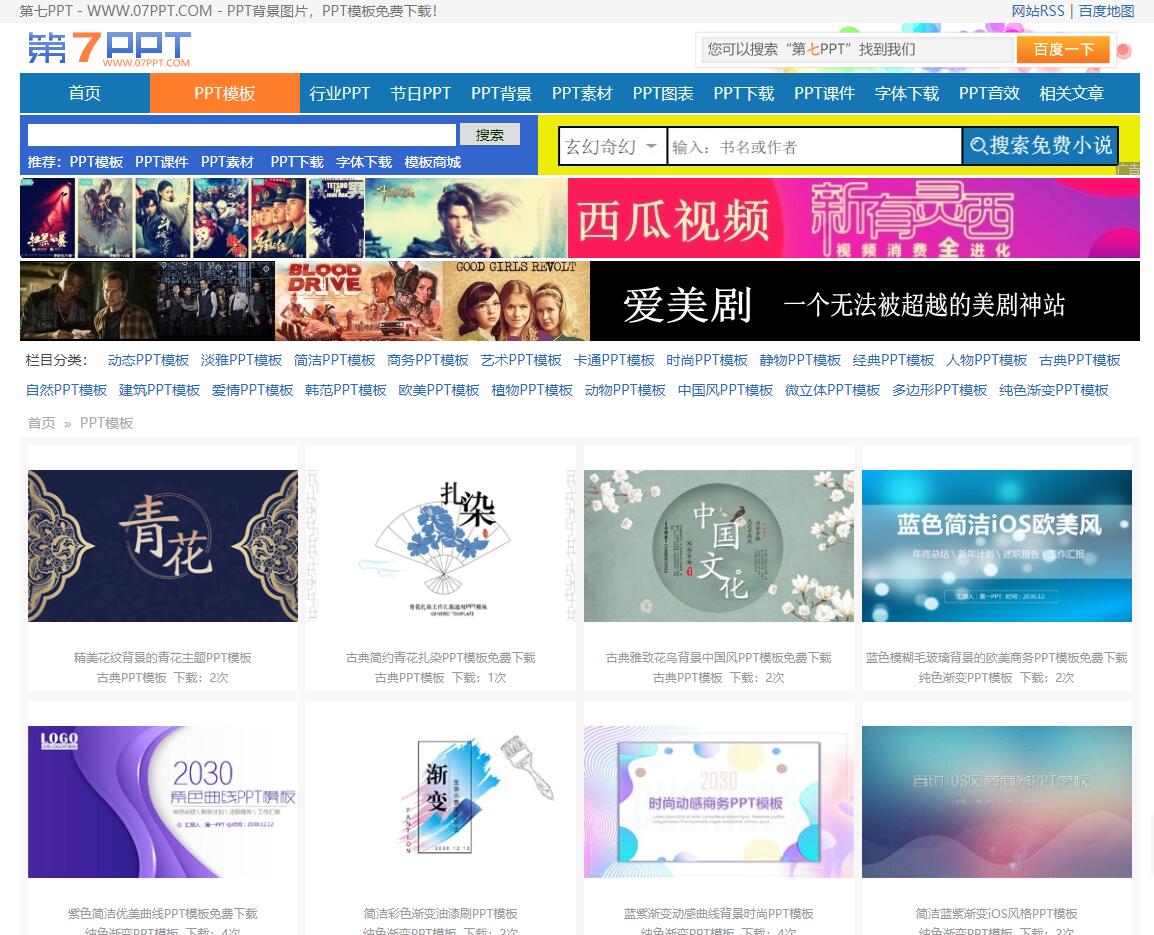Open the recommended PPT课件 link
1154x935 pixels.
(x=162, y=162)
